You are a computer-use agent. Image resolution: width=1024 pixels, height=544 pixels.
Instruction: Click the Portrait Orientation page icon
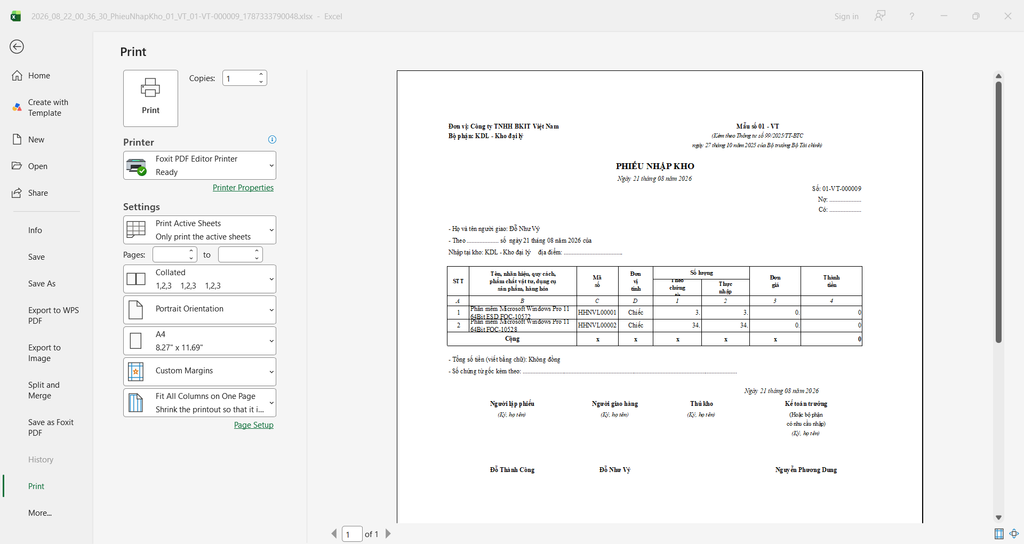click(x=136, y=310)
